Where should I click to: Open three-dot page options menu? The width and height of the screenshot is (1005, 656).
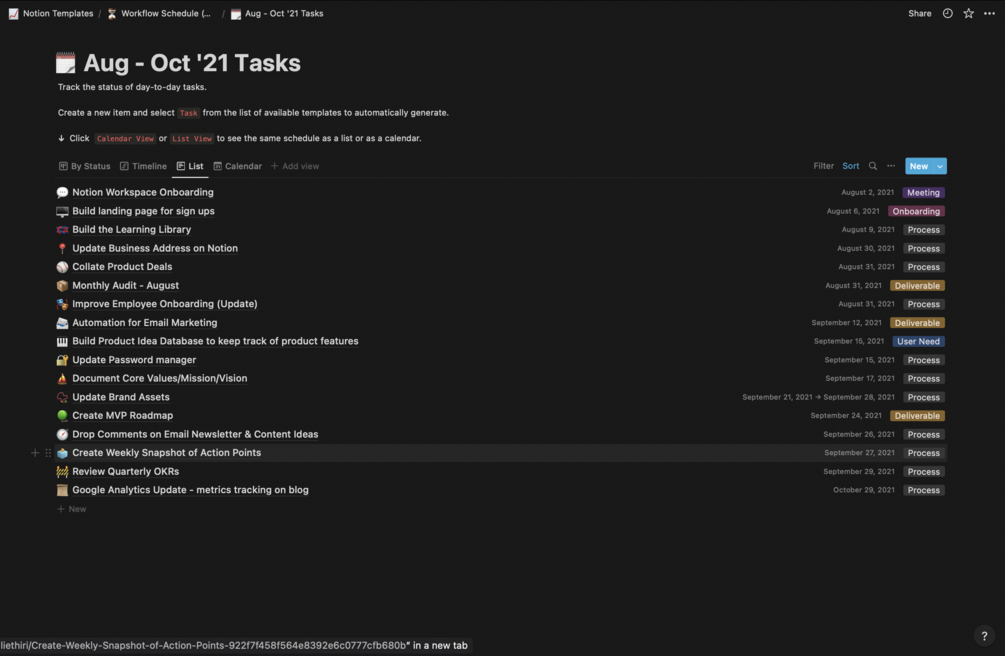click(x=989, y=14)
